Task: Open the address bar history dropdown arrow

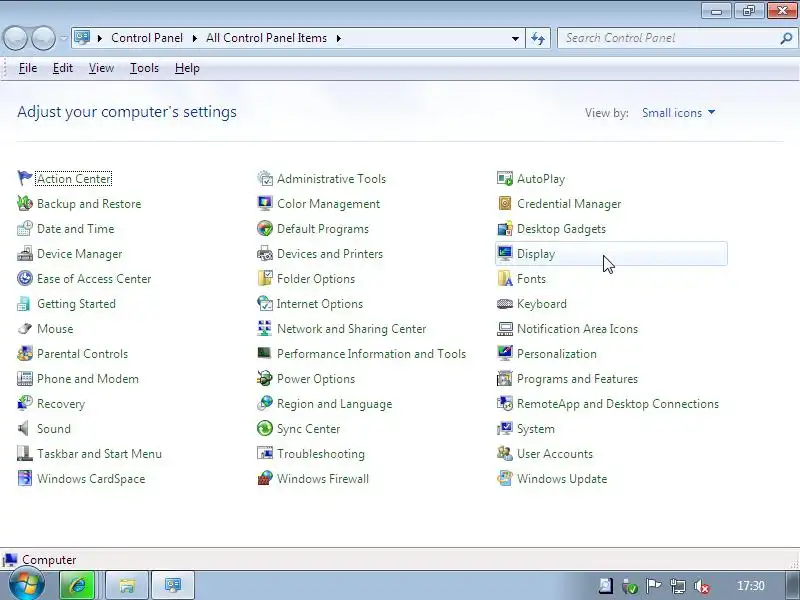Action: pyautogui.click(x=515, y=38)
